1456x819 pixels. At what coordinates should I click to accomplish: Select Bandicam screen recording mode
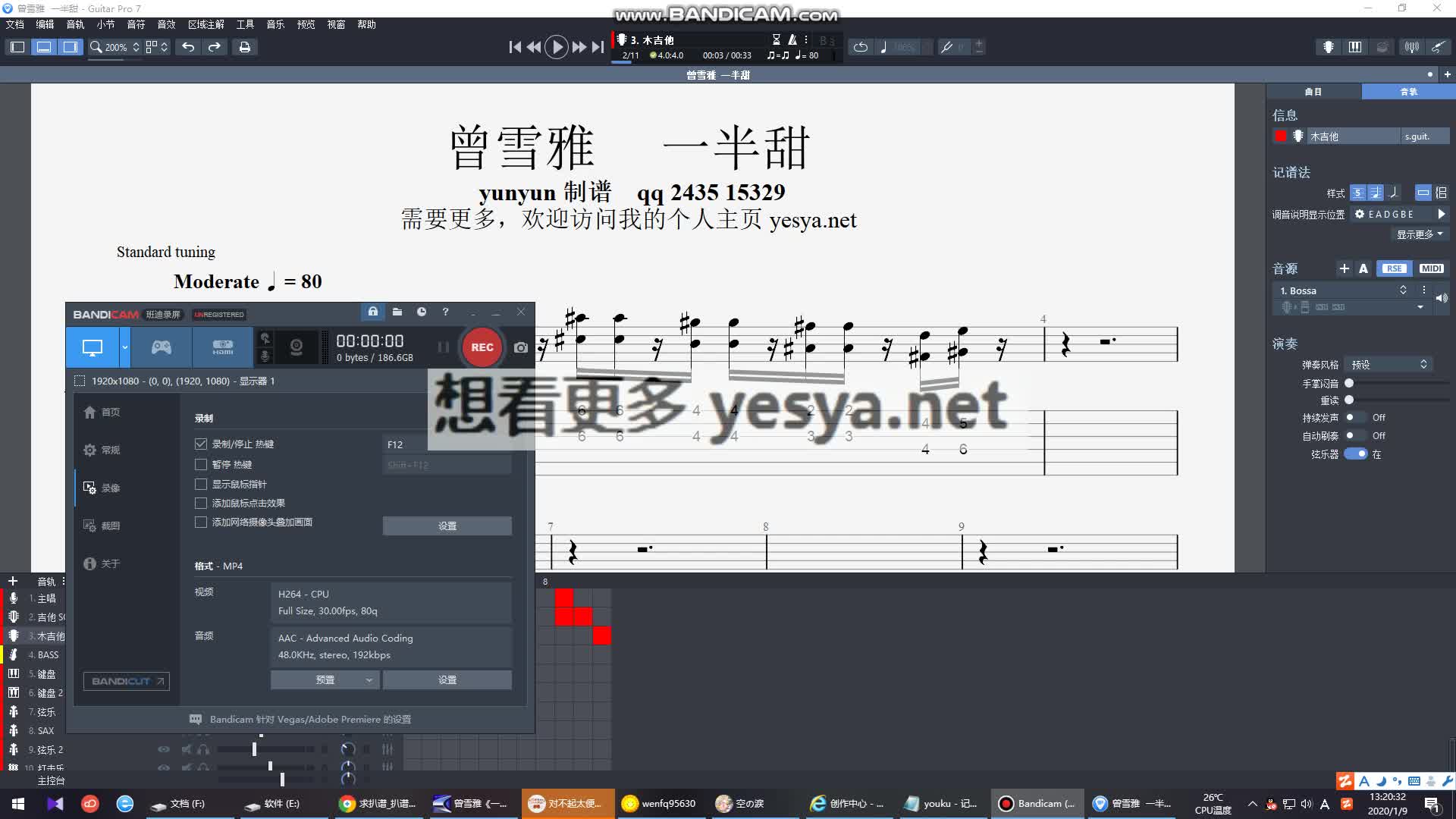click(93, 347)
